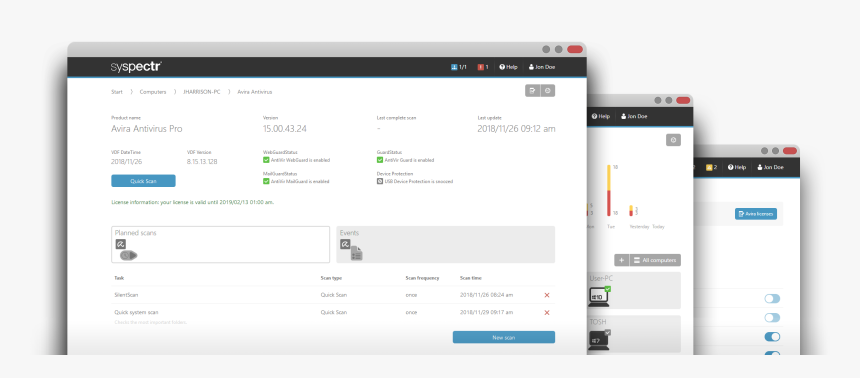Image resolution: width=860 pixels, height=378 pixels.
Task: Start a Quick Scan
Action: (x=143, y=180)
